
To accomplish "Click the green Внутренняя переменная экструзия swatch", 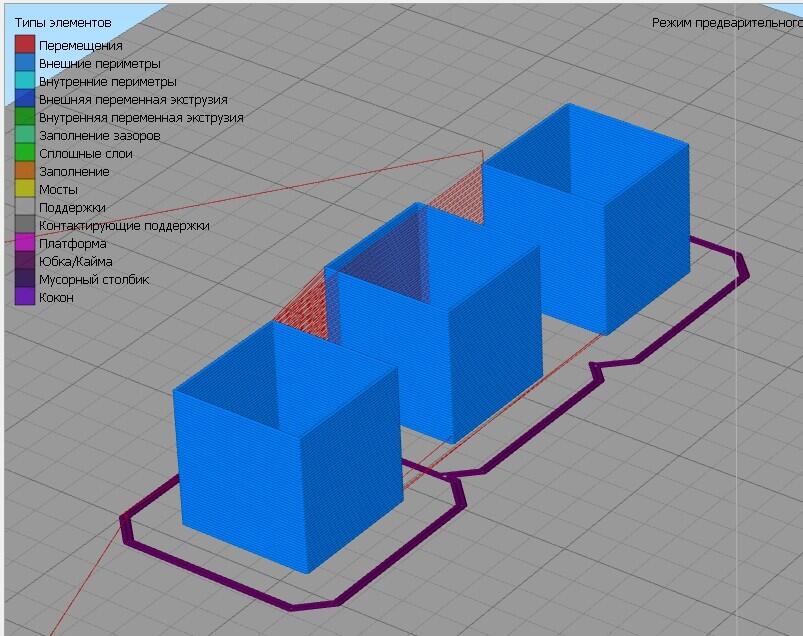I will point(25,116).
